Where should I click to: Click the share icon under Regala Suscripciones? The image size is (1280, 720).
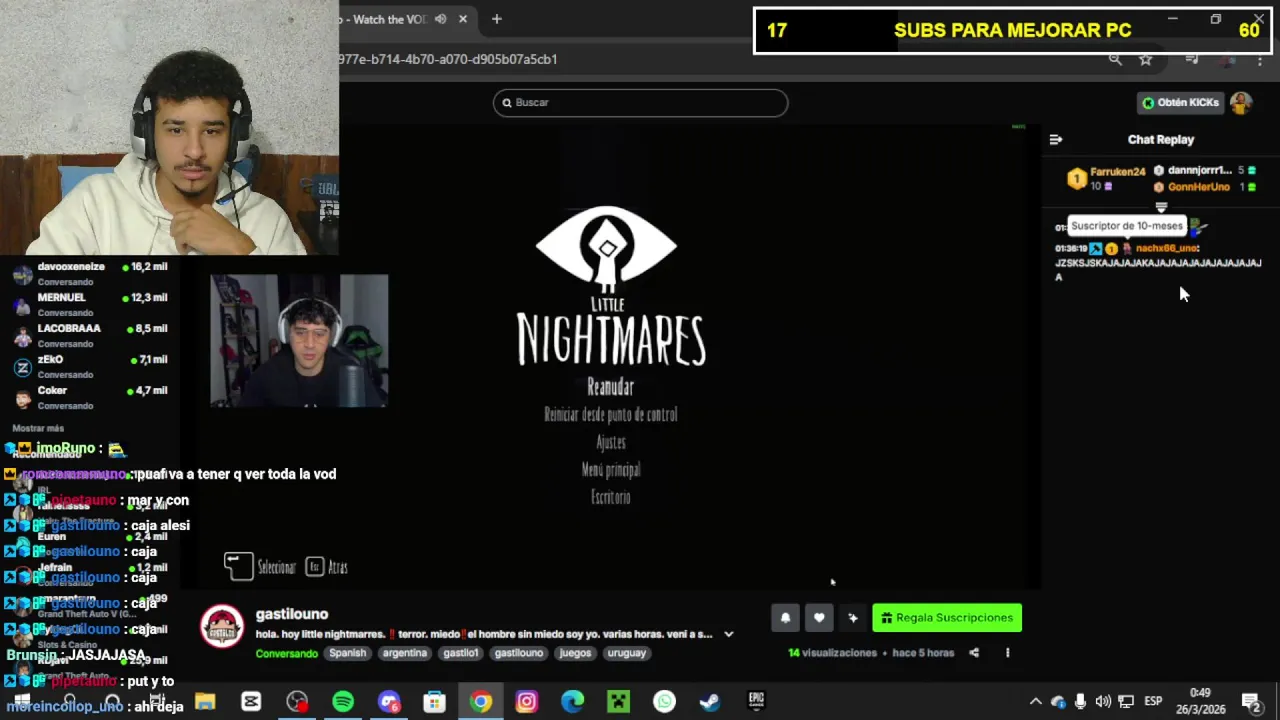click(974, 653)
